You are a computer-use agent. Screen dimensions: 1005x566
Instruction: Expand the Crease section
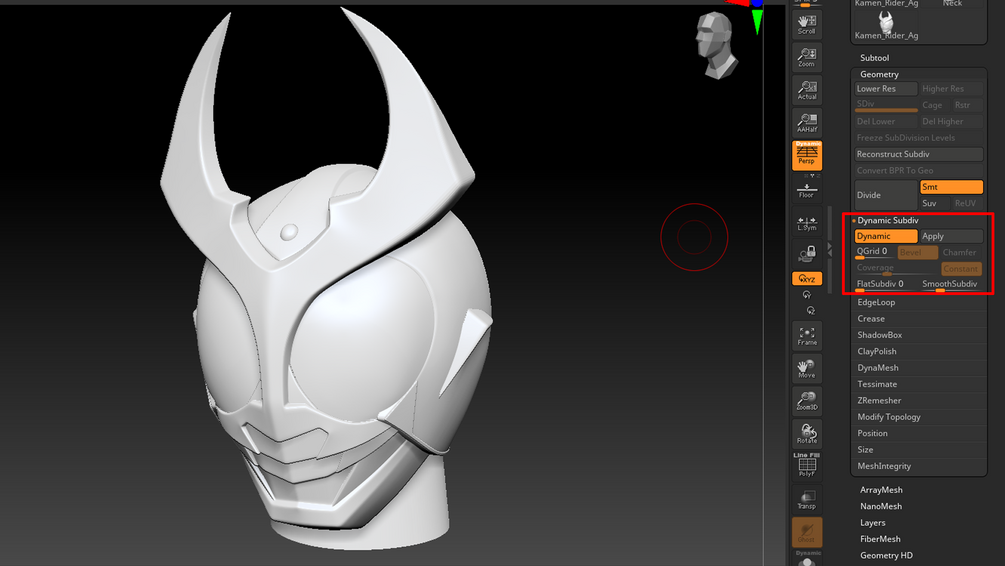871,319
